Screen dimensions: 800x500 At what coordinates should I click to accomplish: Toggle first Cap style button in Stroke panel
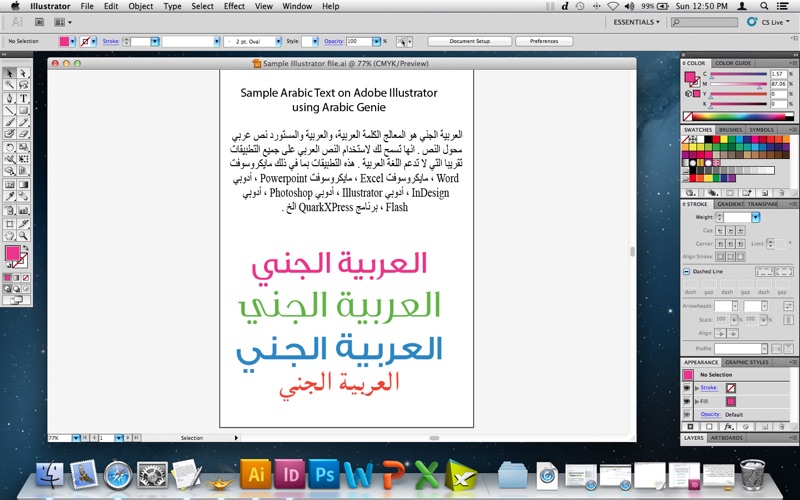coord(720,231)
